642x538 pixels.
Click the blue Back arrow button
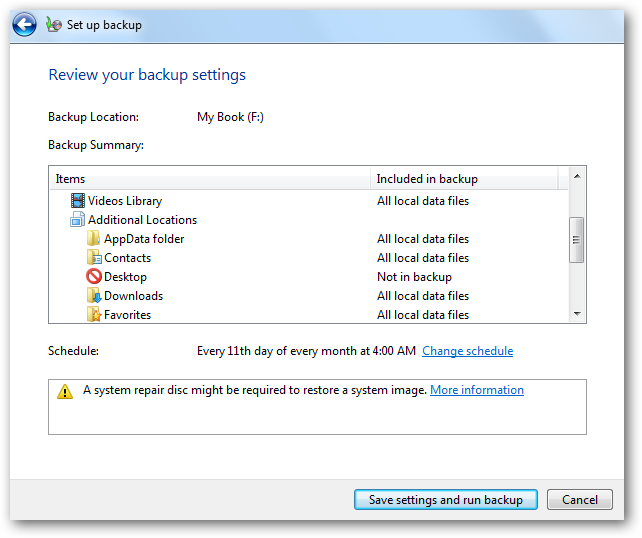[25, 25]
